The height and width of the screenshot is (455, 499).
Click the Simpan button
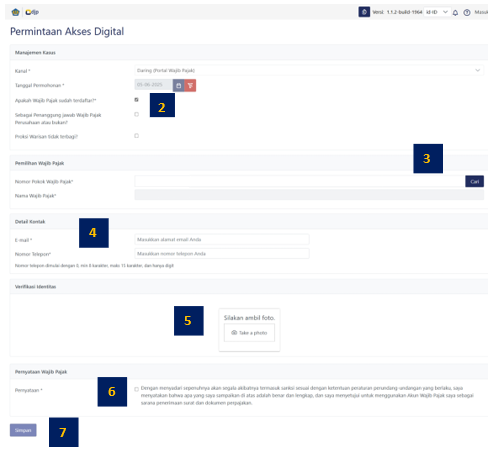point(23,430)
